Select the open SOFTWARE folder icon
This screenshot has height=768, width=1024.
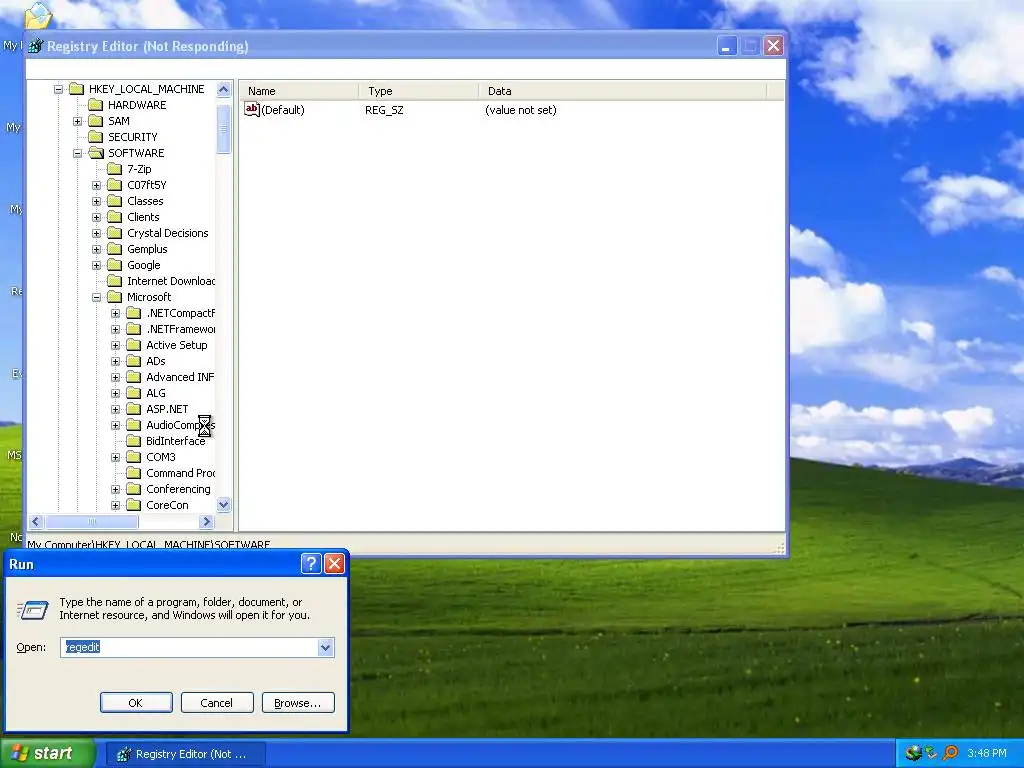click(96, 153)
